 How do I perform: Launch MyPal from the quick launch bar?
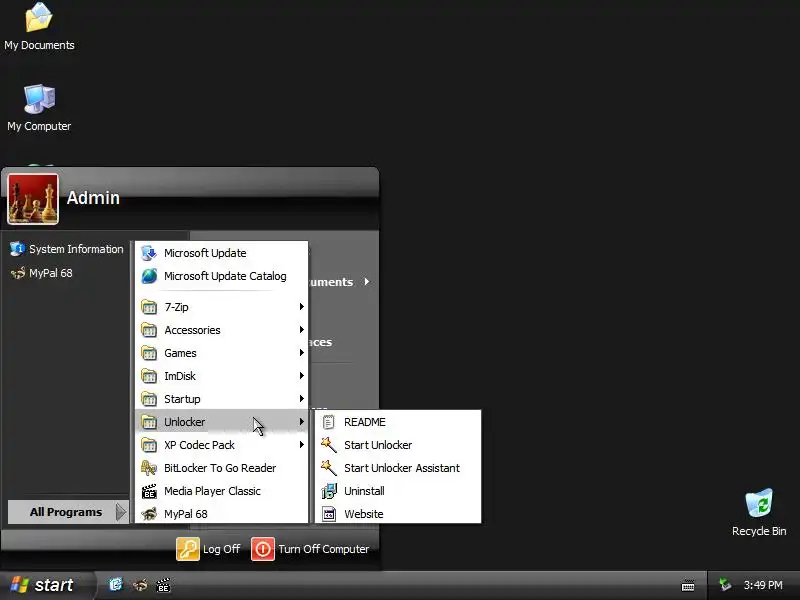pos(140,585)
